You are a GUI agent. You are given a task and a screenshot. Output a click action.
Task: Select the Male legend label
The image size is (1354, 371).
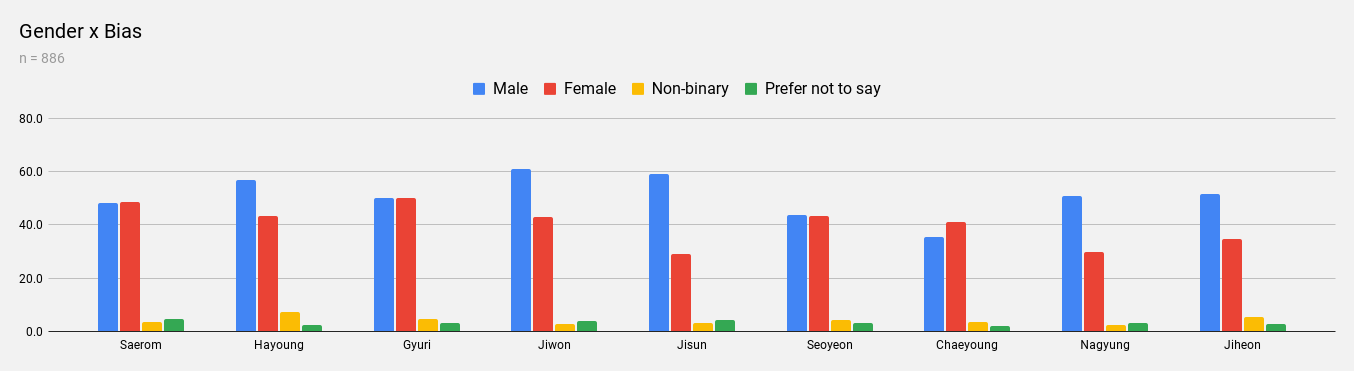click(x=510, y=89)
